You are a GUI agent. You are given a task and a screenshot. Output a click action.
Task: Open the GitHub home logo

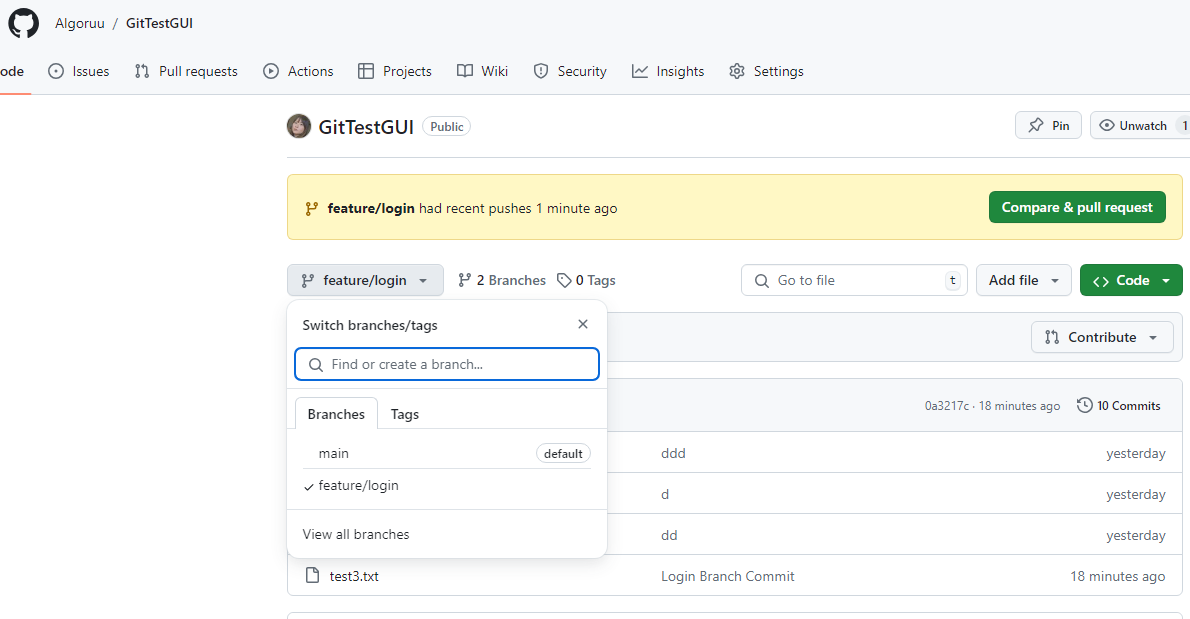click(24, 24)
